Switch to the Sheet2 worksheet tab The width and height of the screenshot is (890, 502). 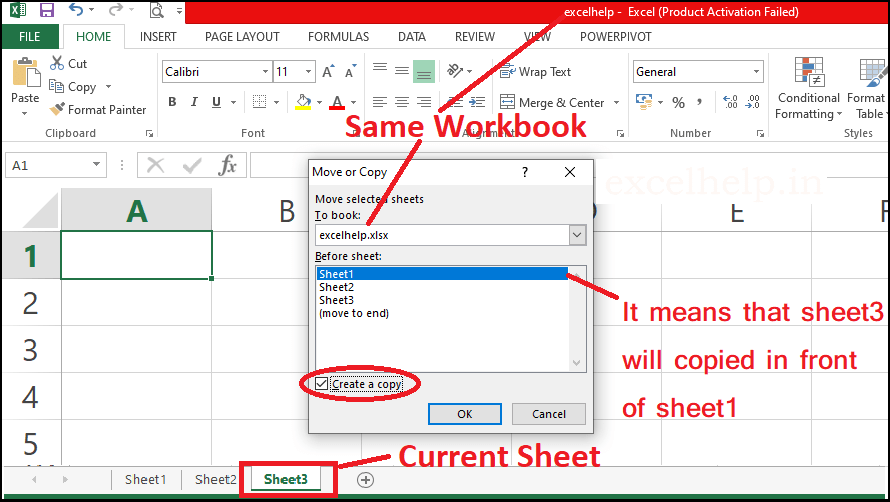coord(215,480)
